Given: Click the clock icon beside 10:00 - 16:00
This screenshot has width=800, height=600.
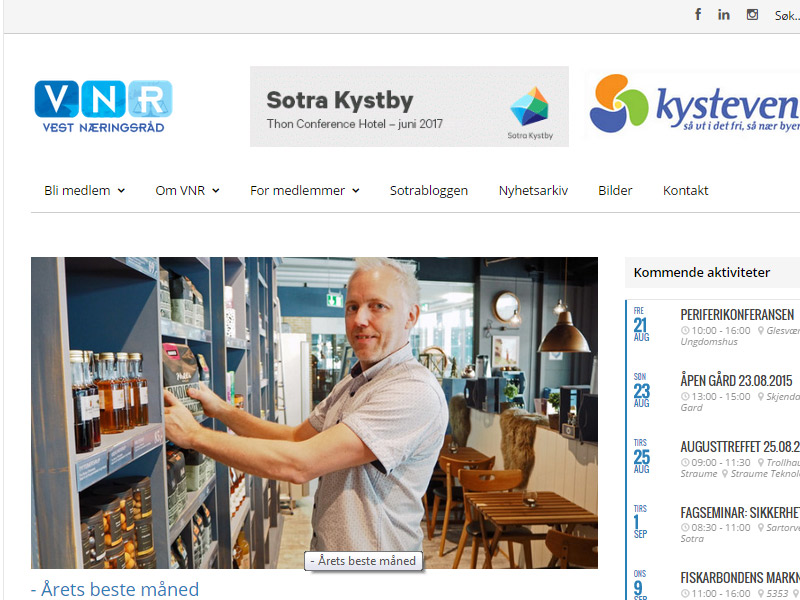Looking at the screenshot, I should (685, 331).
